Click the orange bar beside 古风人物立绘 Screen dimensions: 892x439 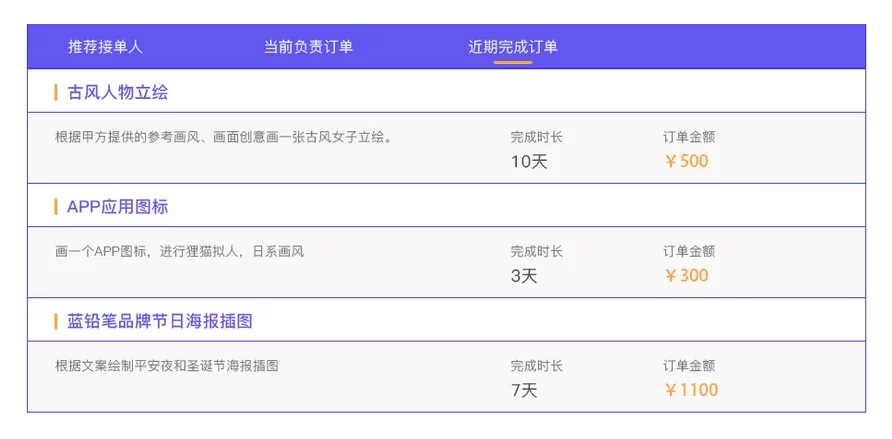(56, 93)
